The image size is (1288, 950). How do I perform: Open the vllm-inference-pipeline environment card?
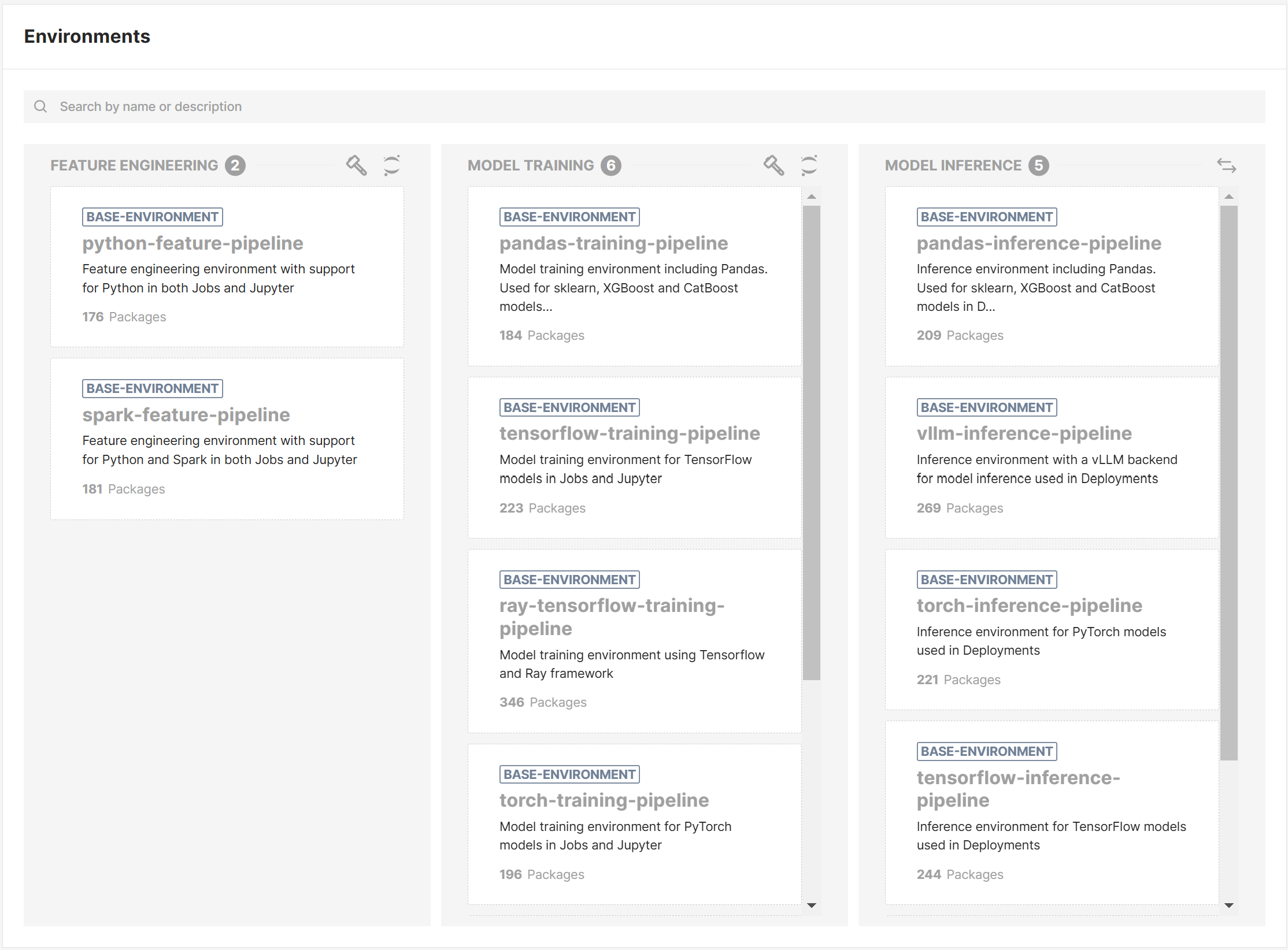(1051, 457)
